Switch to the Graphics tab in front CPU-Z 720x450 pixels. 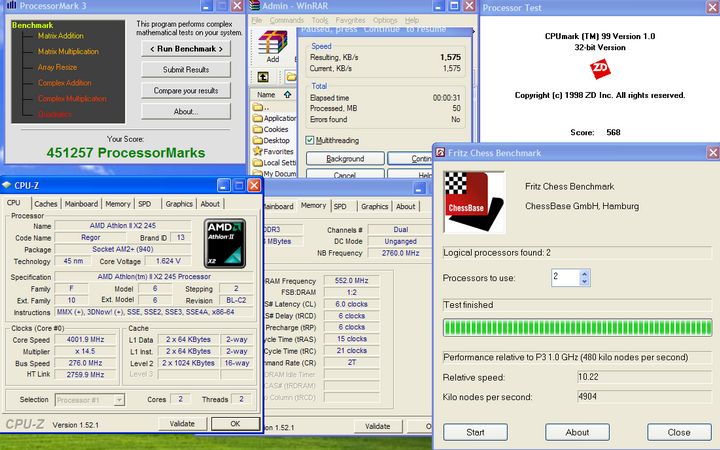[179, 204]
